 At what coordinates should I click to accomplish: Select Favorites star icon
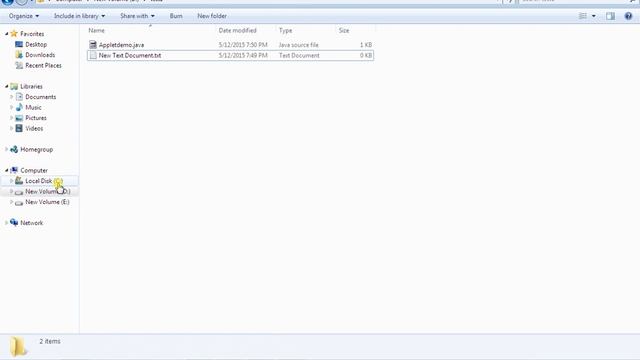click(x=14, y=34)
